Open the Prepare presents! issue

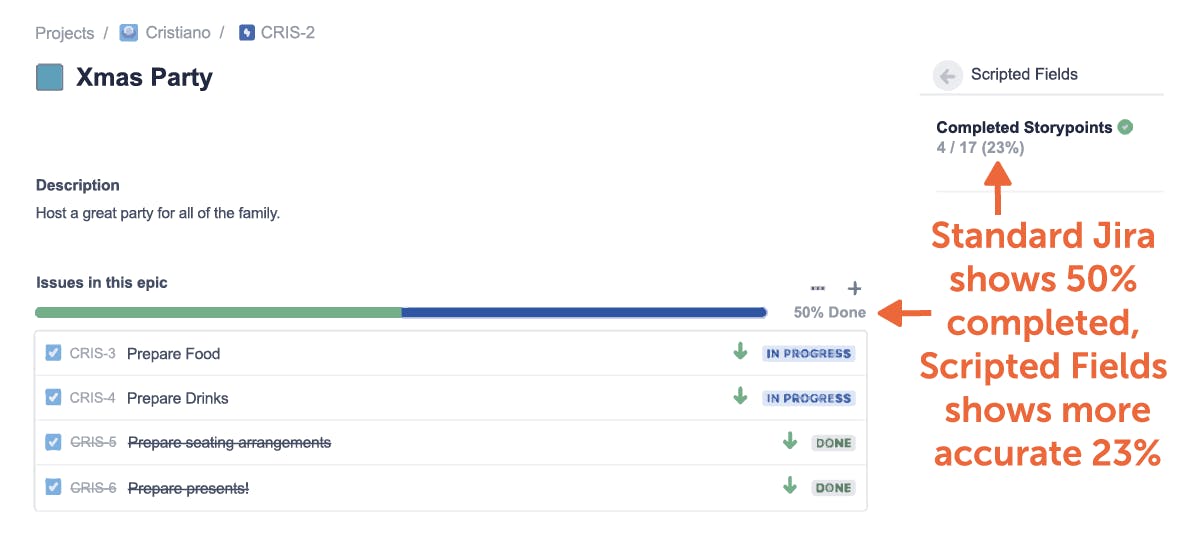click(x=188, y=488)
